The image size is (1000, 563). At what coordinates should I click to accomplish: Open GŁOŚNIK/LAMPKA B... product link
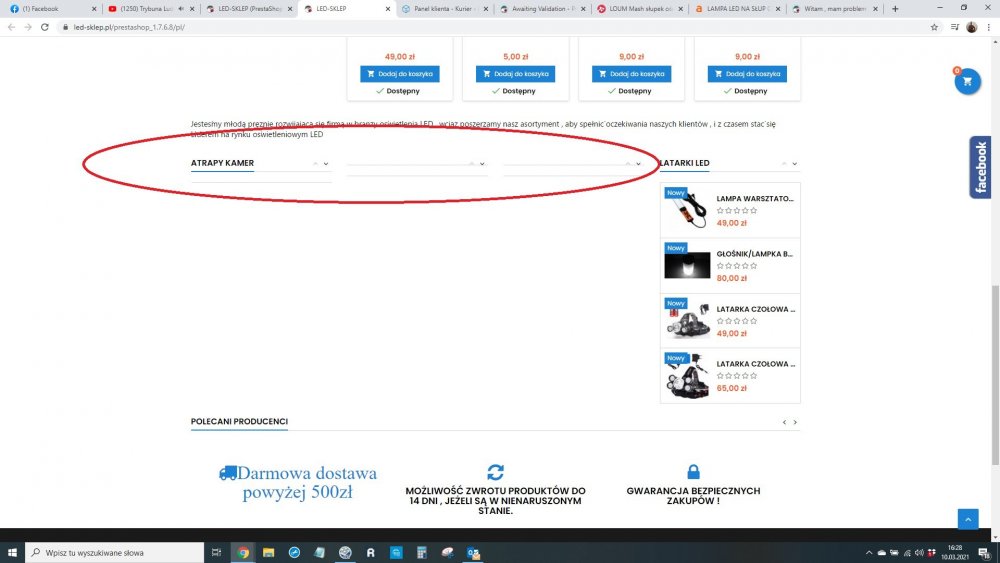754,254
